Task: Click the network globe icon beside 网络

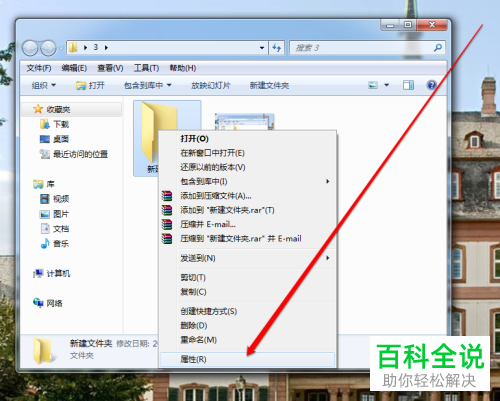Action: coord(38,303)
